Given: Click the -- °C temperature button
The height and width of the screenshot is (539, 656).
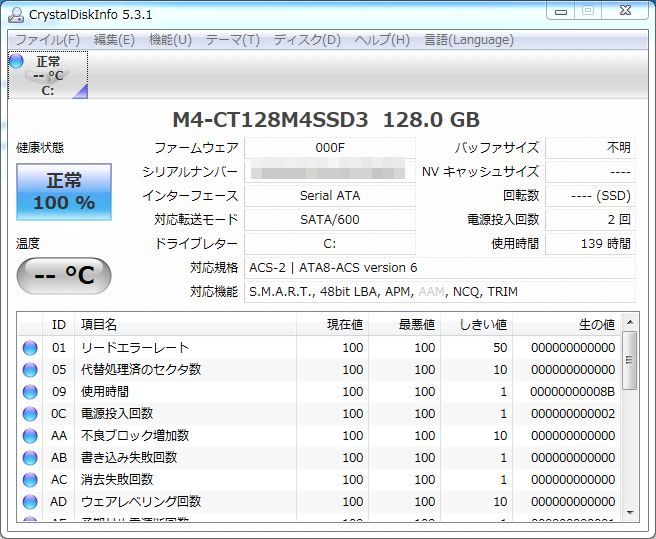Looking at the screenshot, I should tap(64, 275).
